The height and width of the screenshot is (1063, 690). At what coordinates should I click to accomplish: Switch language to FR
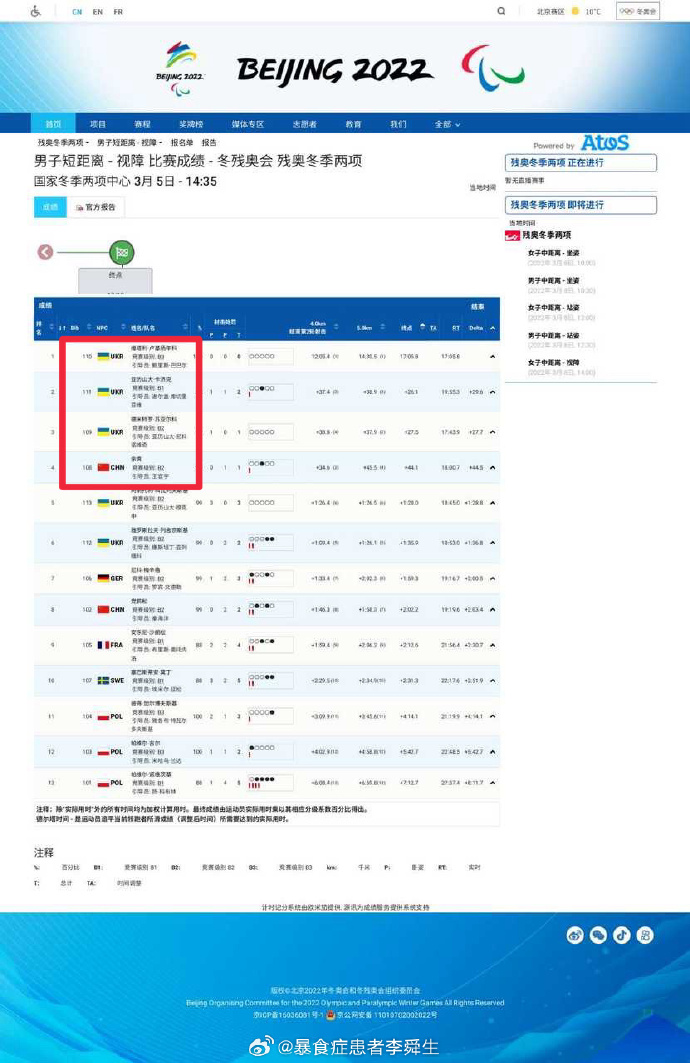click(x=118, y=12)
